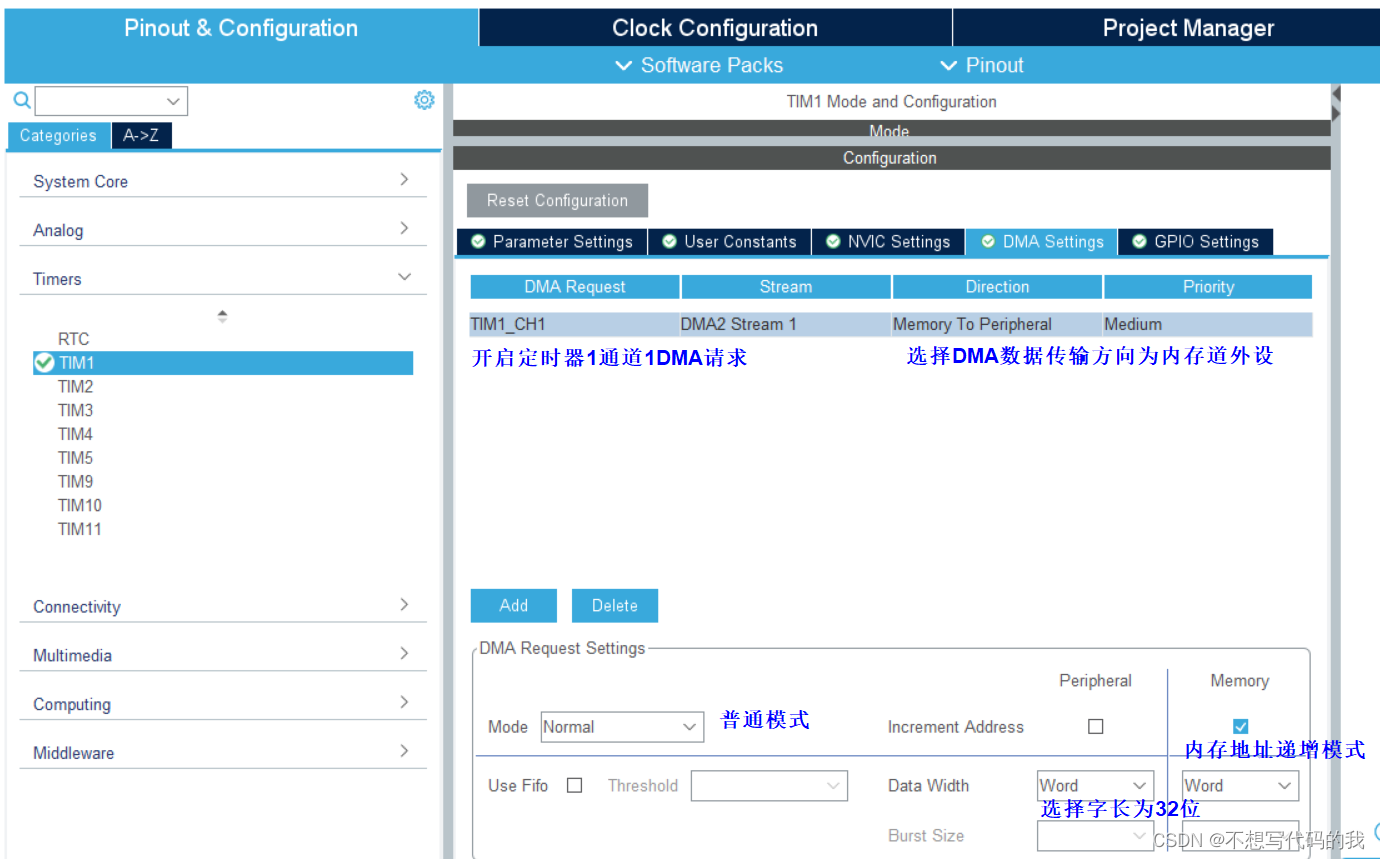Screen dimensions: 1380x859
Task: Click the Configuration section bar
Action: tap(891, 158)
